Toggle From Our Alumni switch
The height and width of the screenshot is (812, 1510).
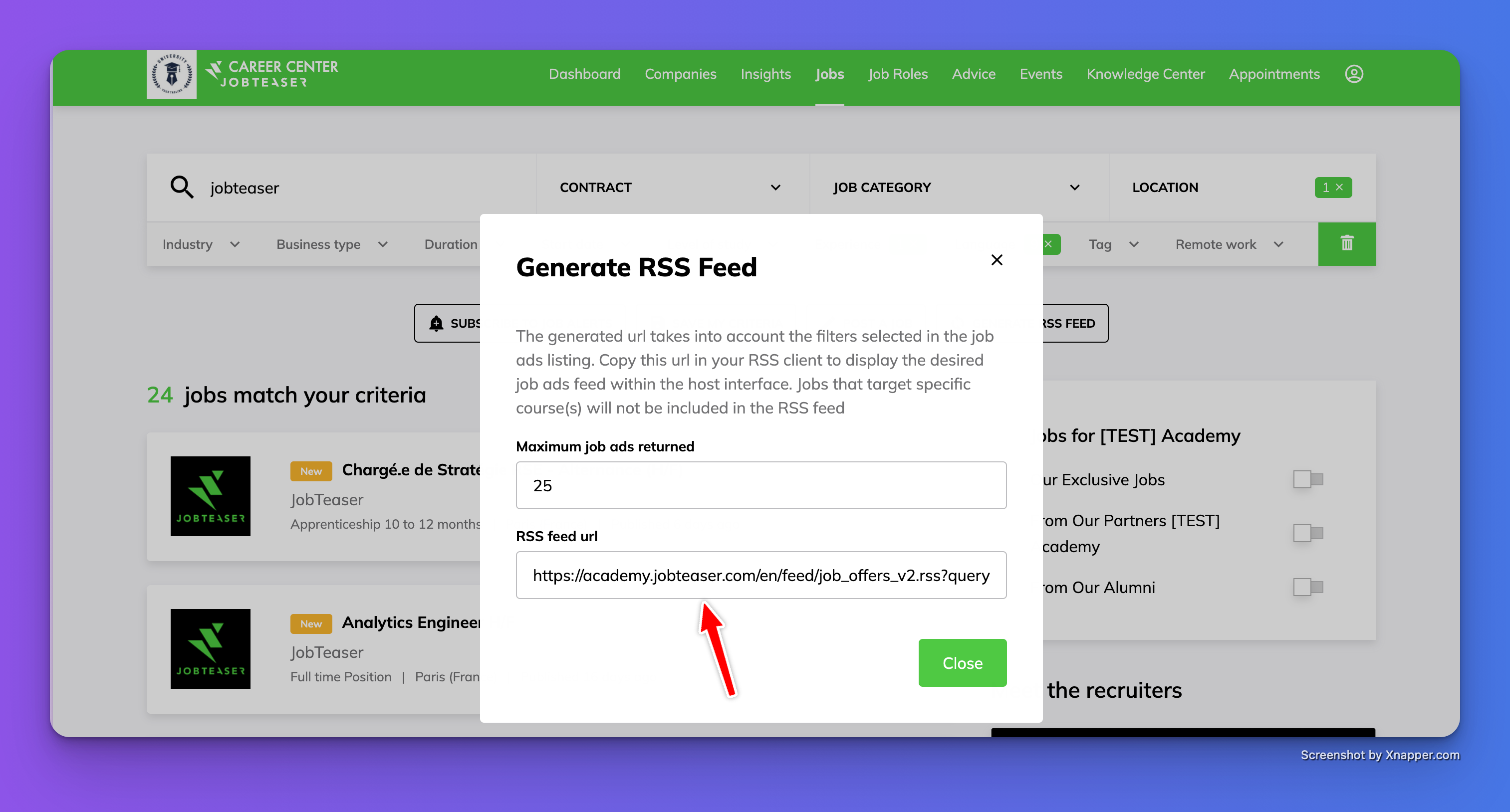pos(1308,587)
